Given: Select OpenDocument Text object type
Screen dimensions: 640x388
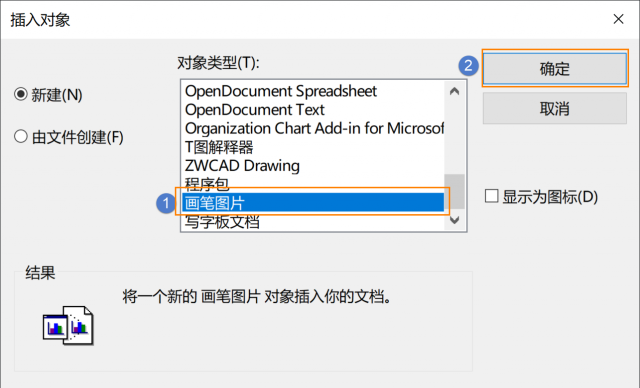Looking at the screenshot, I should coord(313,110).
